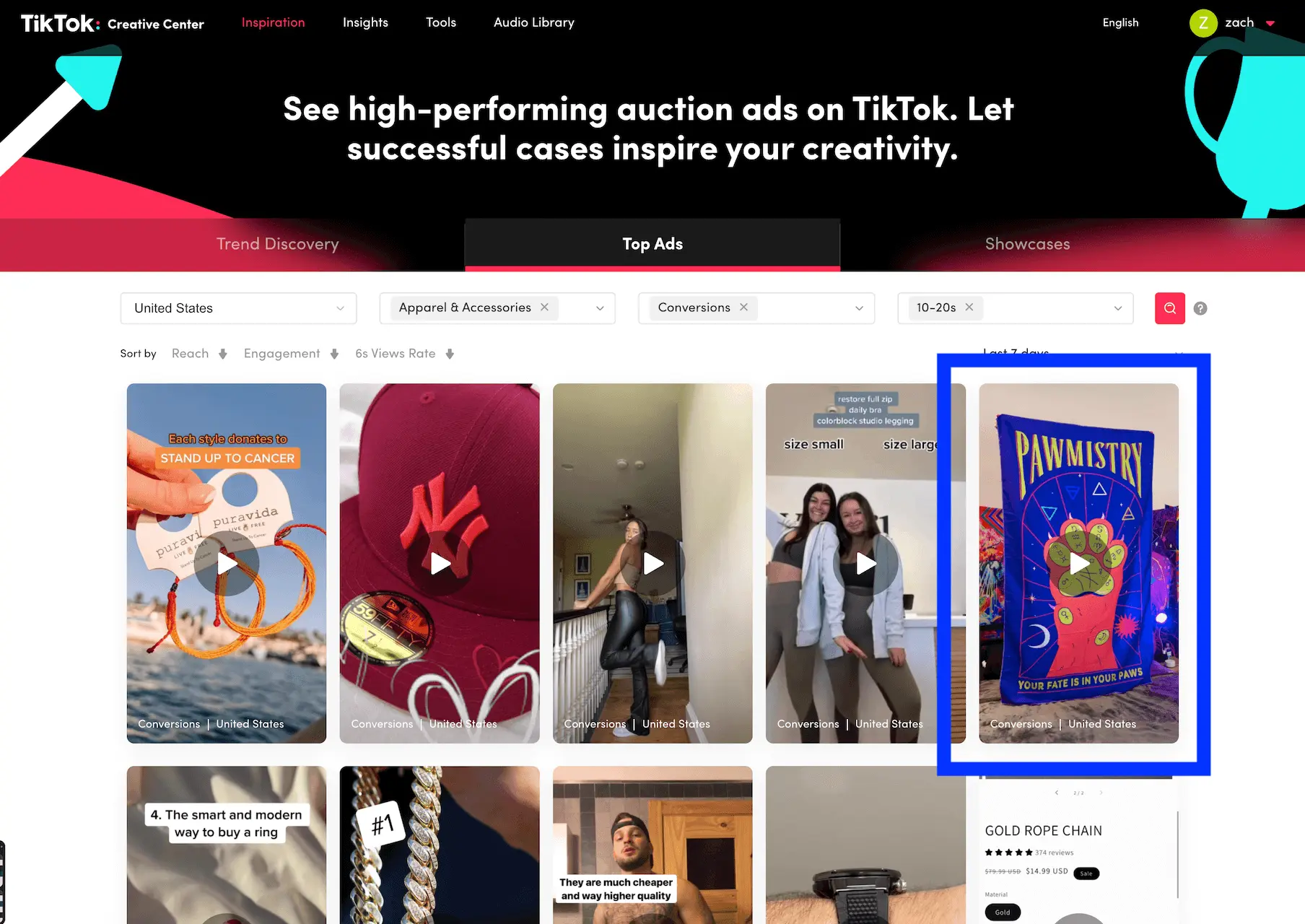The width and height of the screenshot is (1305, 924).
Task: Open the Insights navigation link
Action: pos(365,22)
